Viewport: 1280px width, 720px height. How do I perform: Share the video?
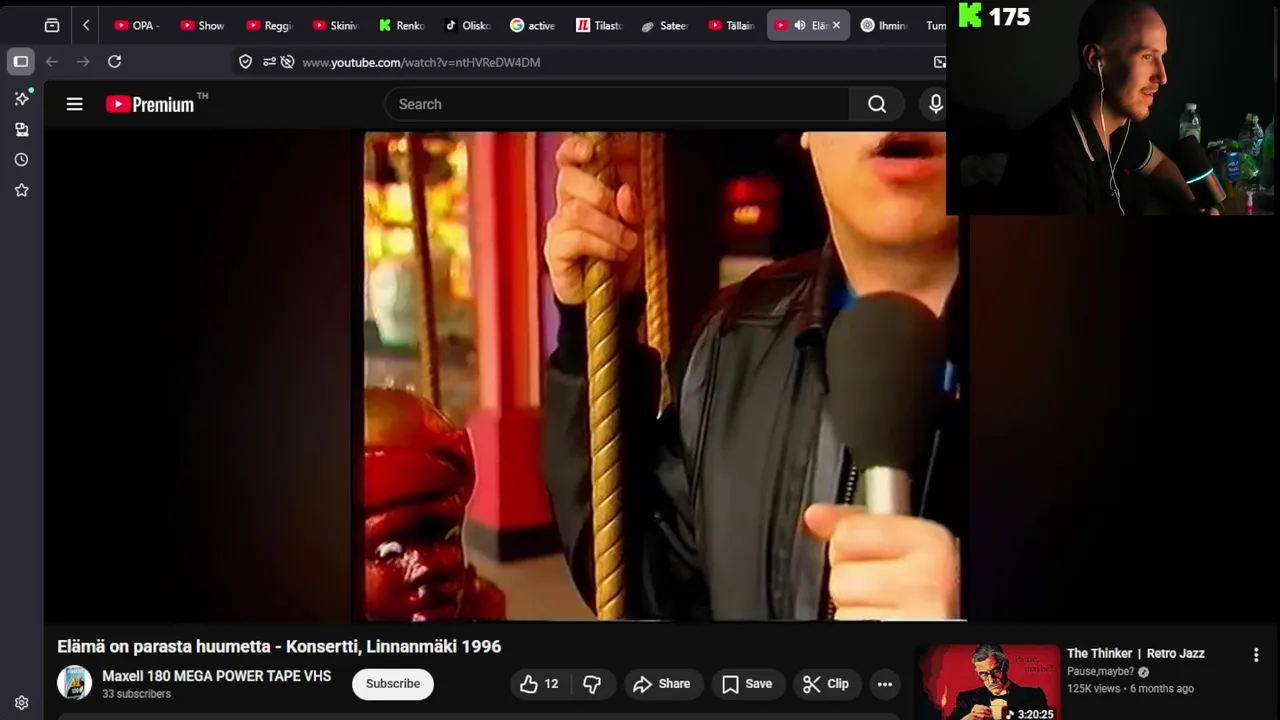662,684
